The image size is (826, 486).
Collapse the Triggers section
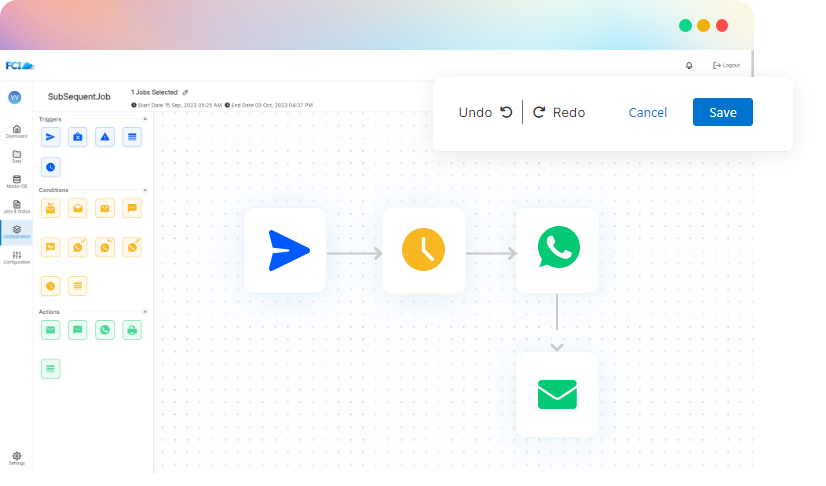click(144, 119)
